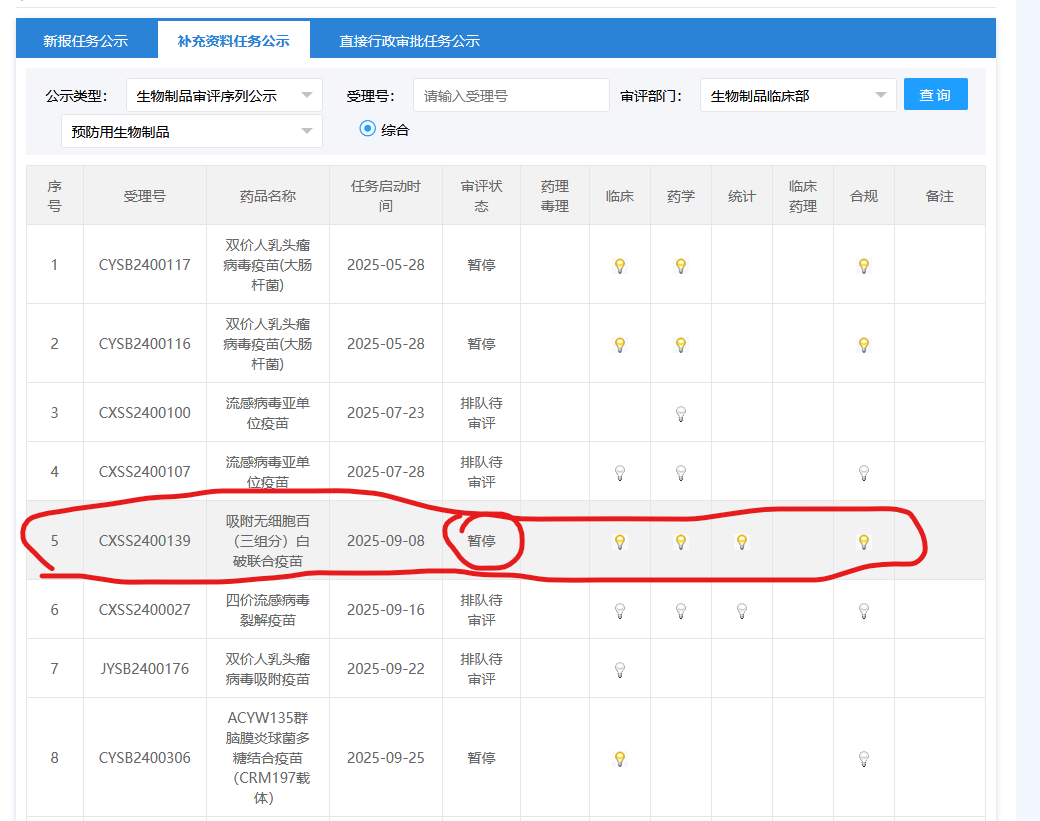Click the 任务启动时间 column header
Screen dimensions: 1040x821
tap(385, 196)
